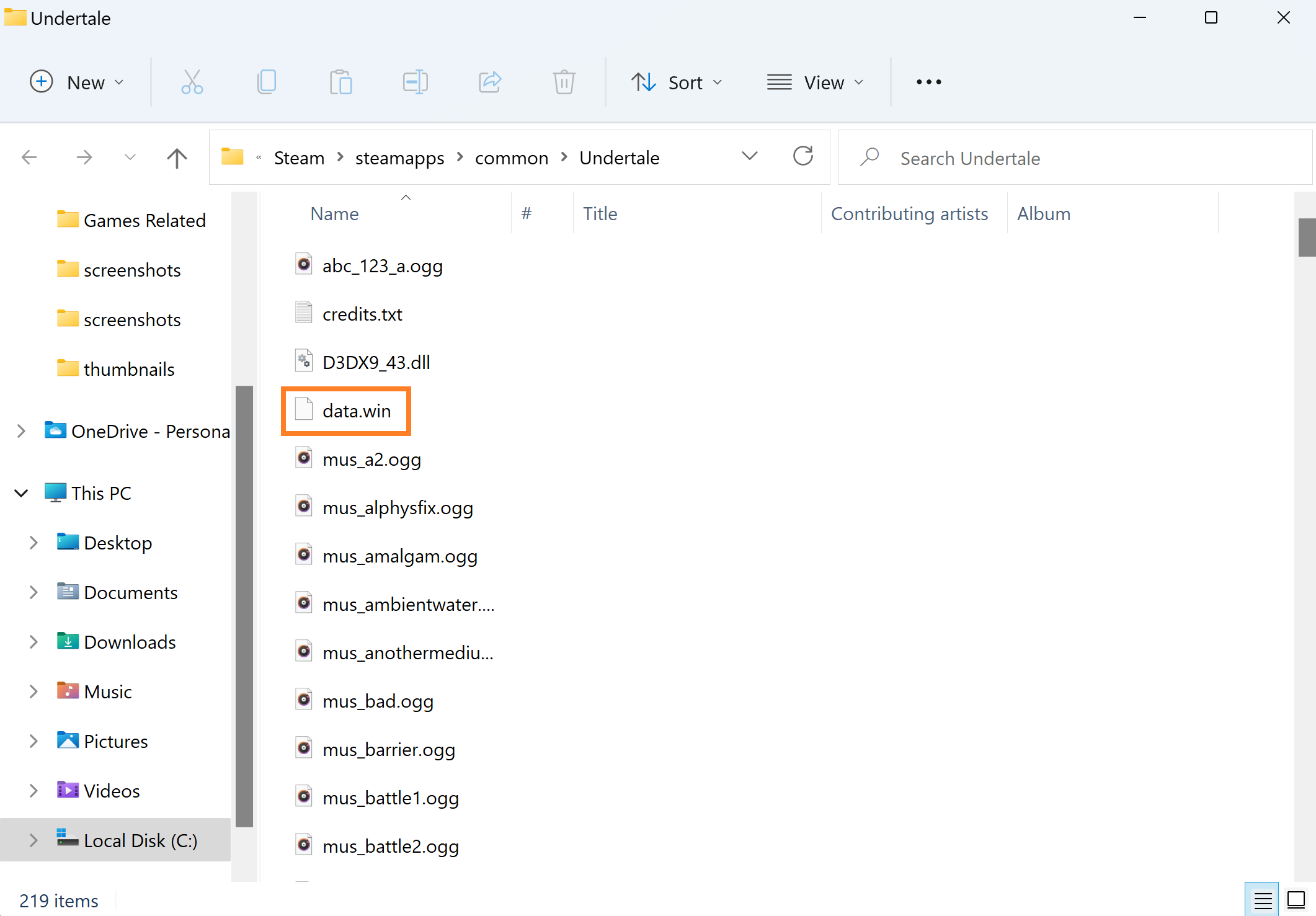This screenshot has width=1316, height=916.
Task: Open the New item dropdown
Action: tap(77, 82)
